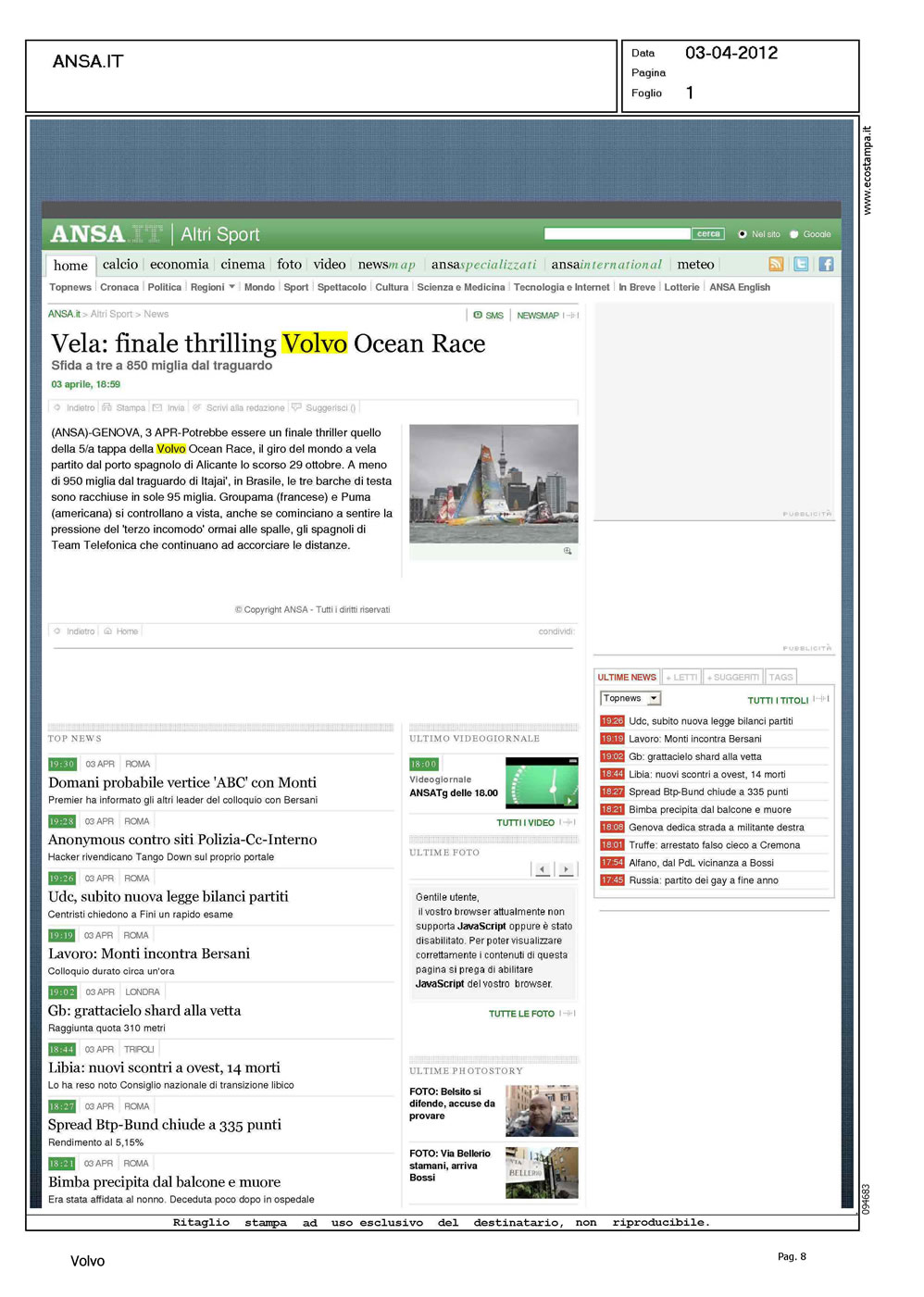Open 'Tutti i video' link
924x1297 pixels.
[x=525, y=822]
